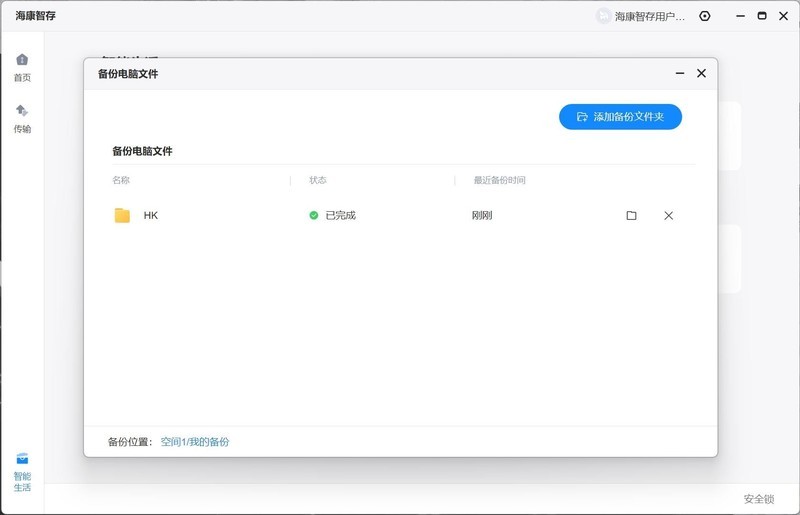Click 添加备份文件夹 button
This screenshot has height=515, width=800.
point(620,117)
